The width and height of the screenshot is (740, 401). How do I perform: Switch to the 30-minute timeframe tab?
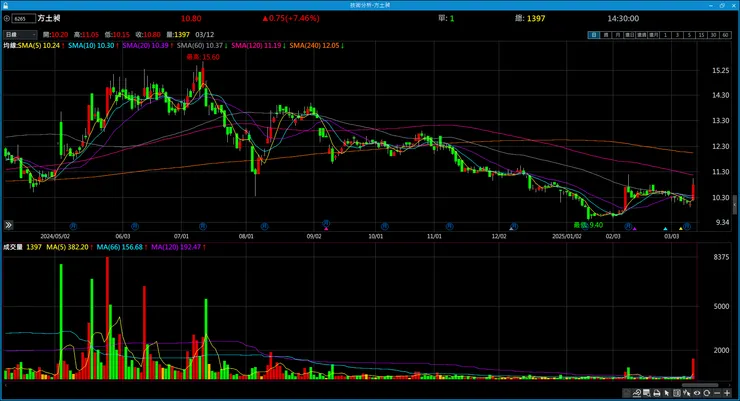point(713,35)
